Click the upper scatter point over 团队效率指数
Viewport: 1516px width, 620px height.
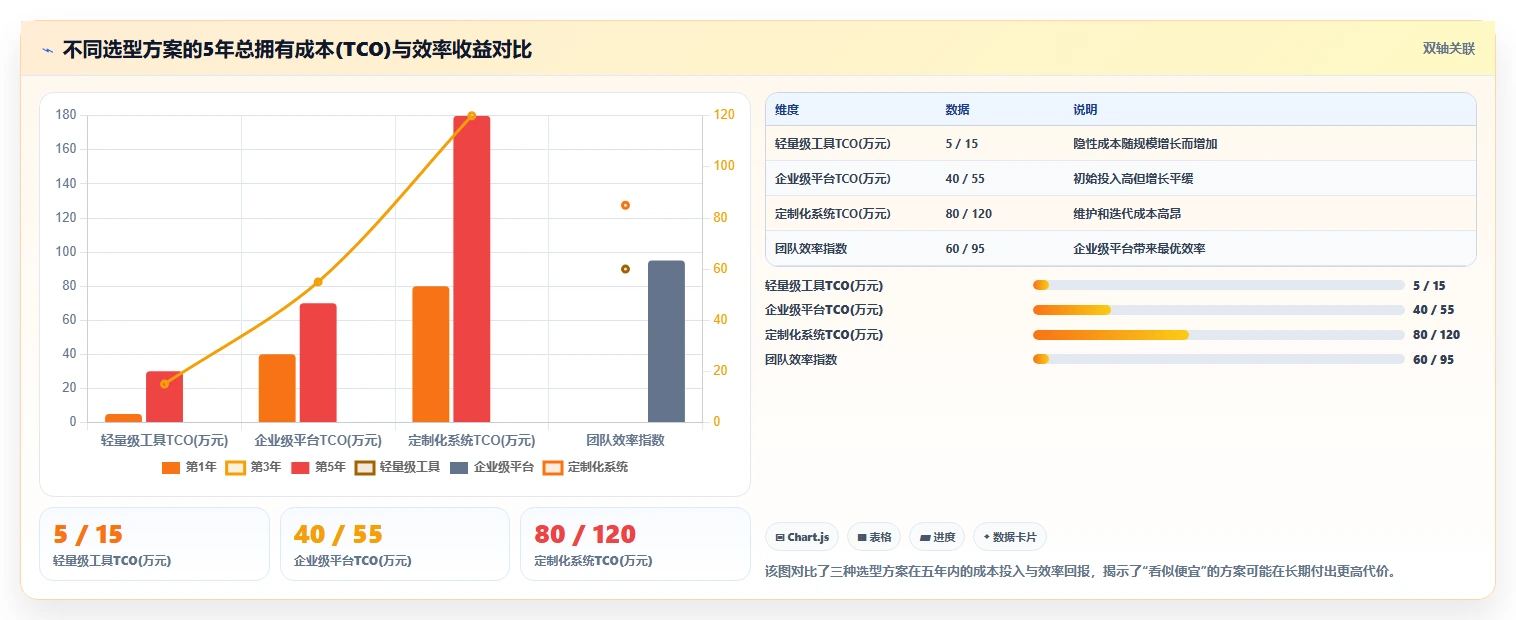(x=625, y=205)
